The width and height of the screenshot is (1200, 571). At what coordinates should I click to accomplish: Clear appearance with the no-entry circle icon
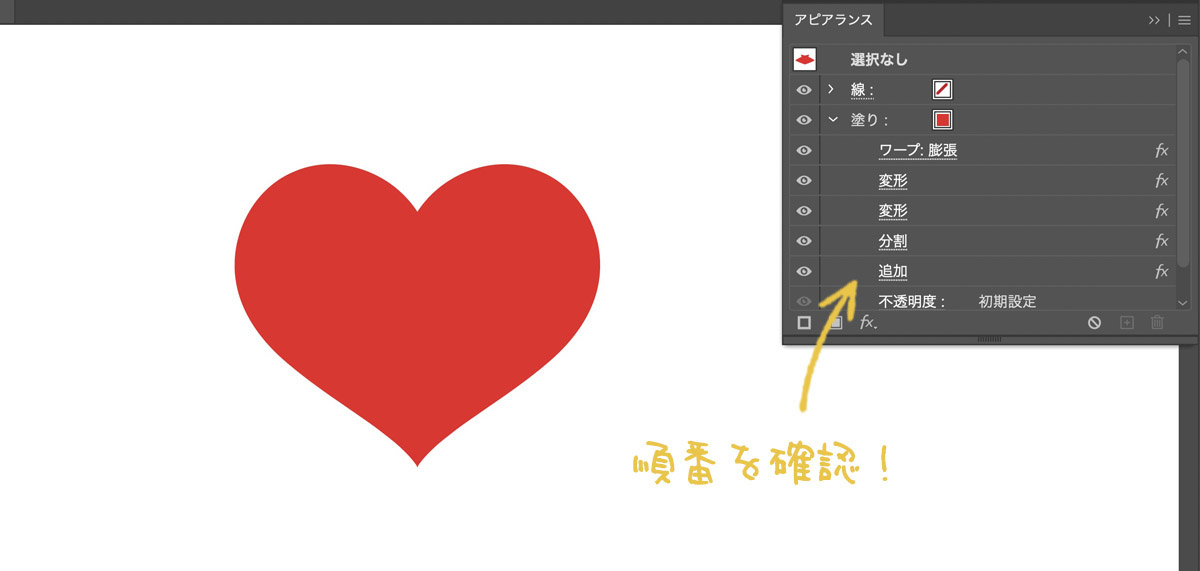pyautogui.click(x=1095, y=323)
